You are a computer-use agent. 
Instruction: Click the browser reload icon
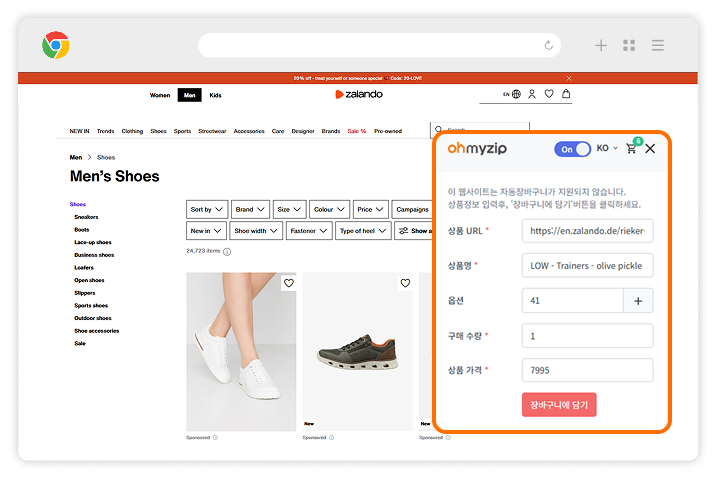click(548, 45)
